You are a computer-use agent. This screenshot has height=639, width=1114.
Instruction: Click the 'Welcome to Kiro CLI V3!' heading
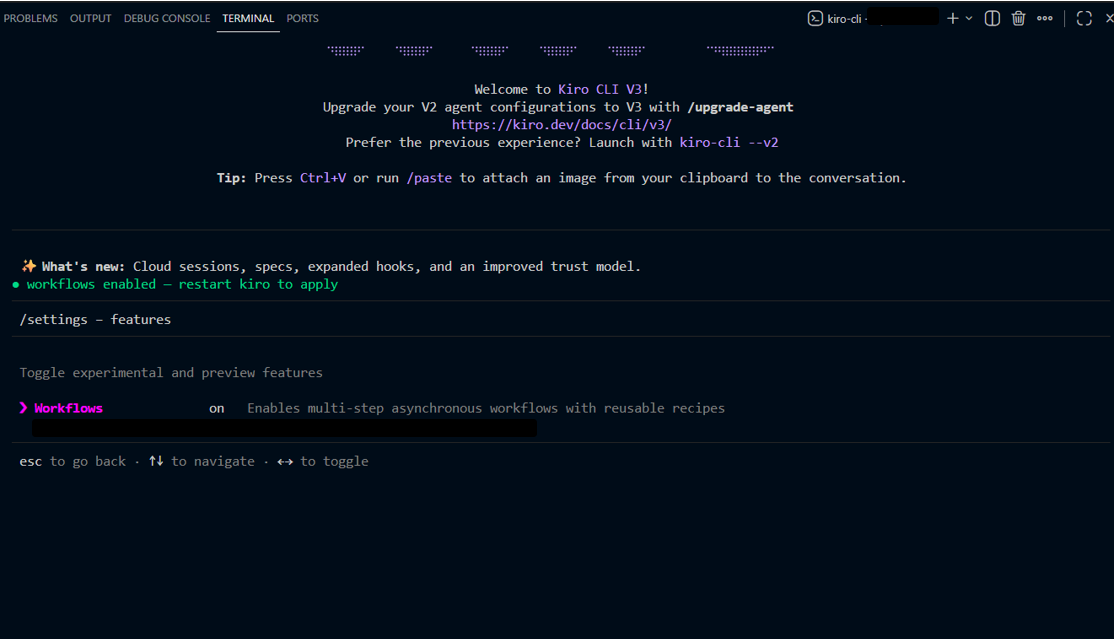click(x=561, y=90)
